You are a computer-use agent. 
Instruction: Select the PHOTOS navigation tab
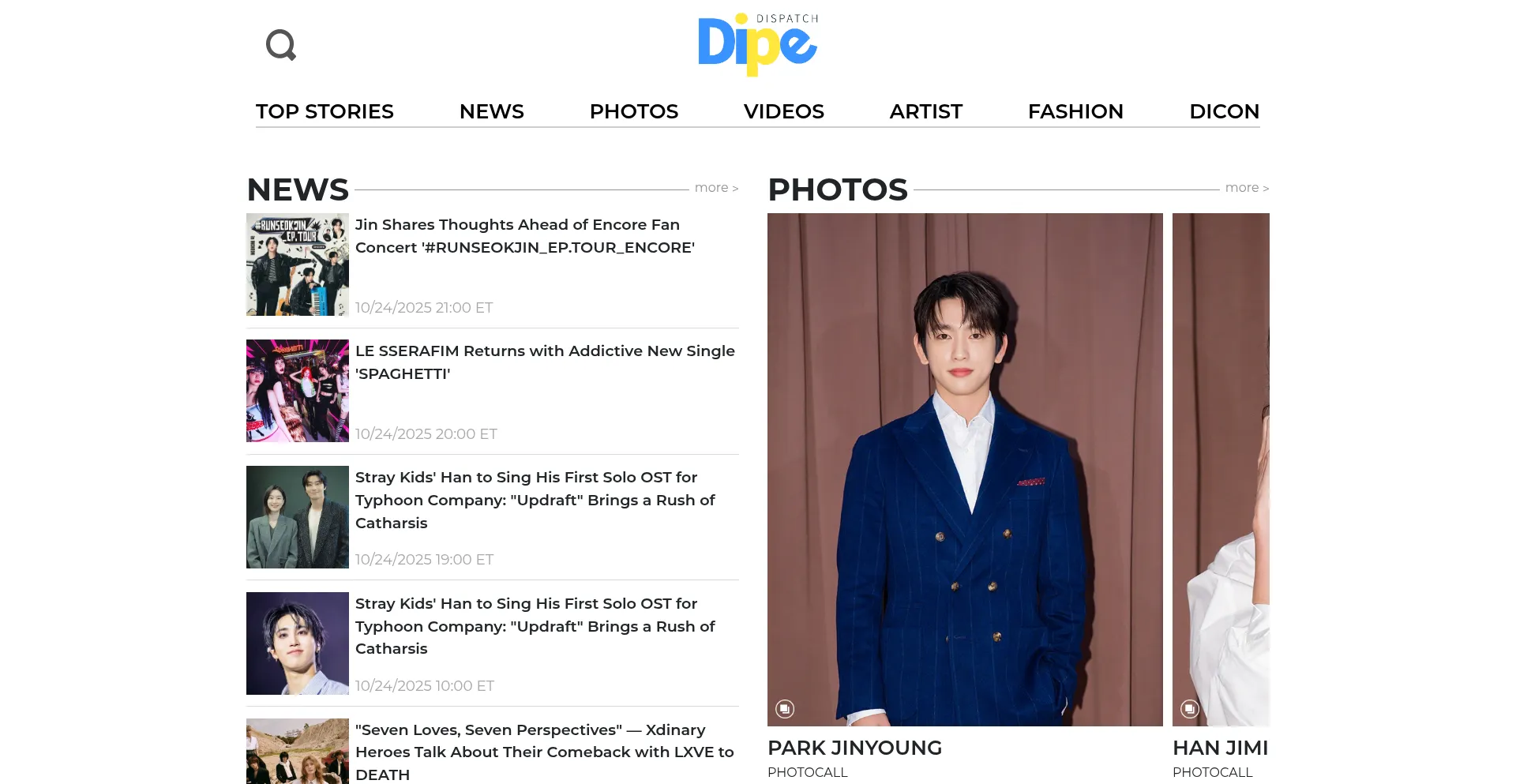(x=634, y=111)
